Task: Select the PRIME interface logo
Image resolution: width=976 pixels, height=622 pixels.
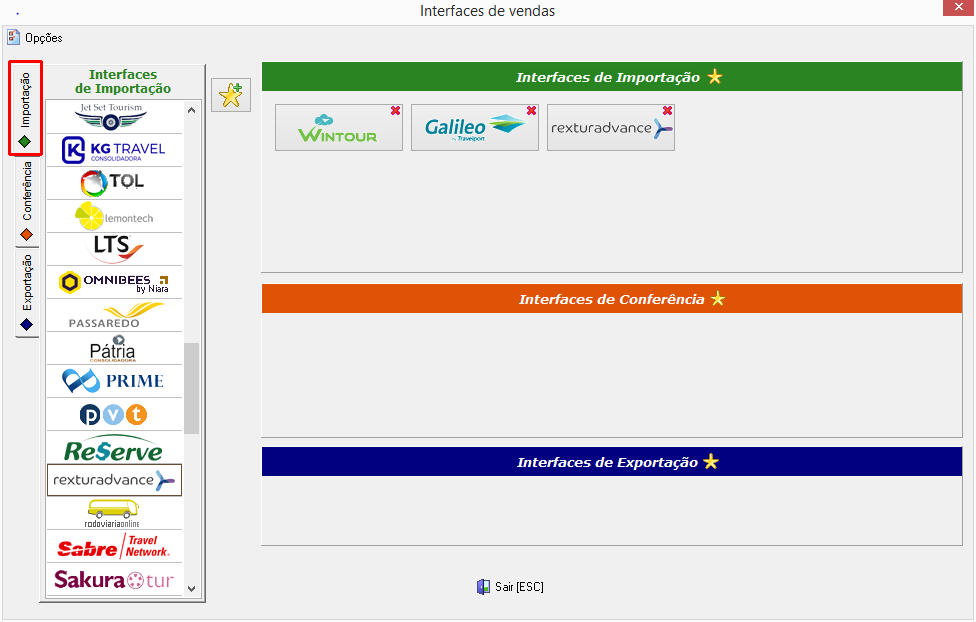Action: 115,381
